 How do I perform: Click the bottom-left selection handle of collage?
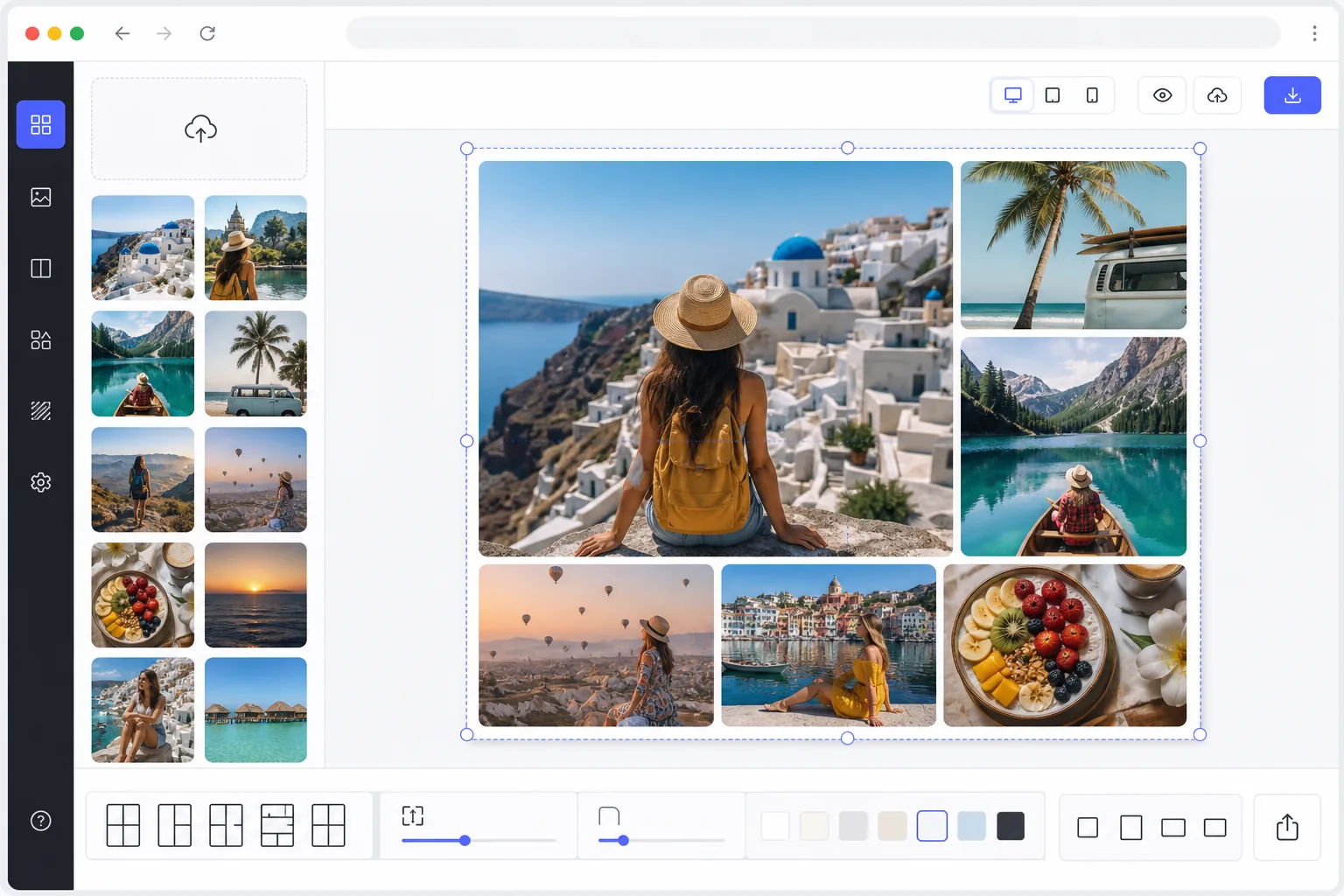pos(466,734)
